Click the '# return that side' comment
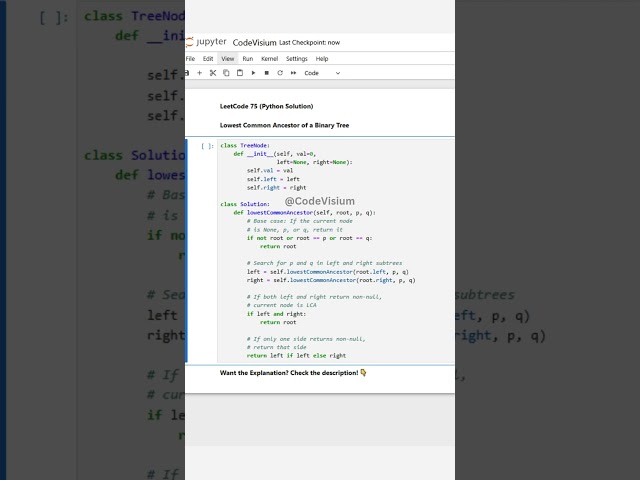The width and height of the screenshot is (640, 480). click(x=276, y=347)
